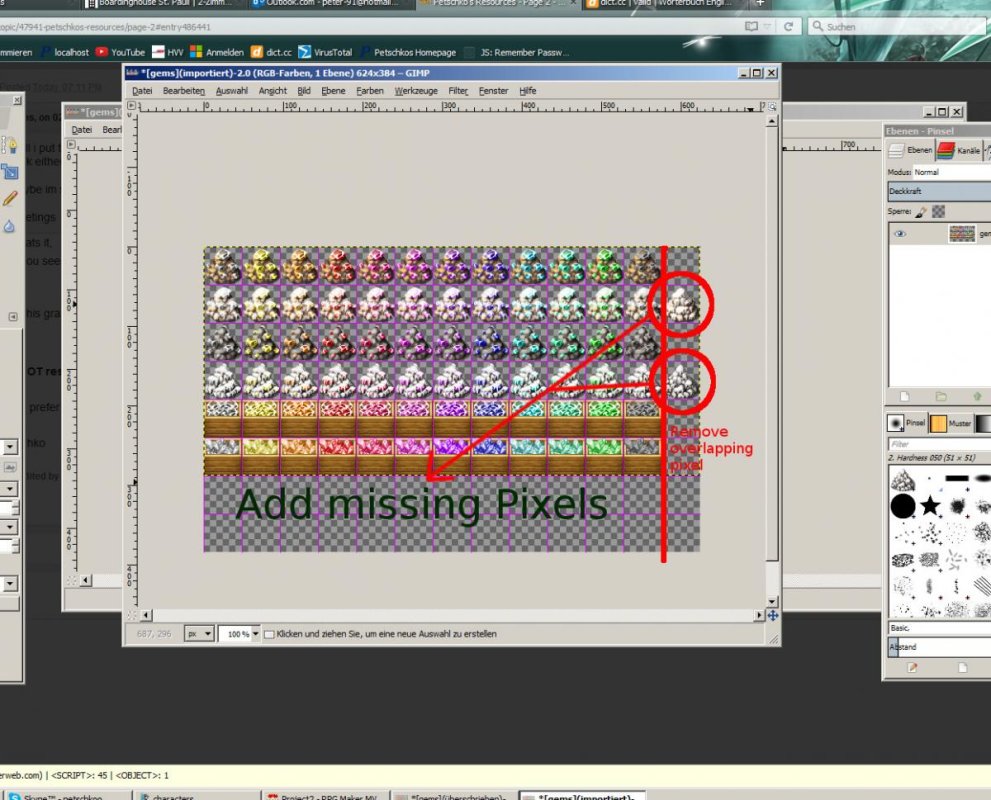
Task: Click the navigation cross icon at canvas corner
Action: click(x=772, y=615)
